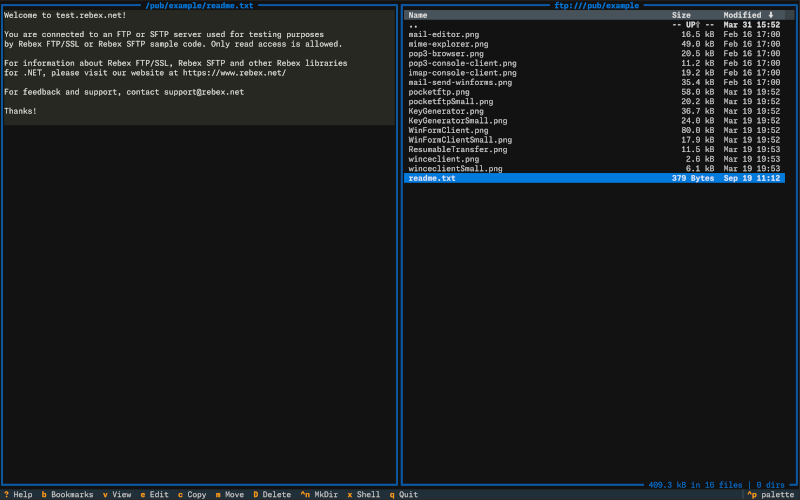
Task: Click MkDir in the footer bar
Action: 319,494
